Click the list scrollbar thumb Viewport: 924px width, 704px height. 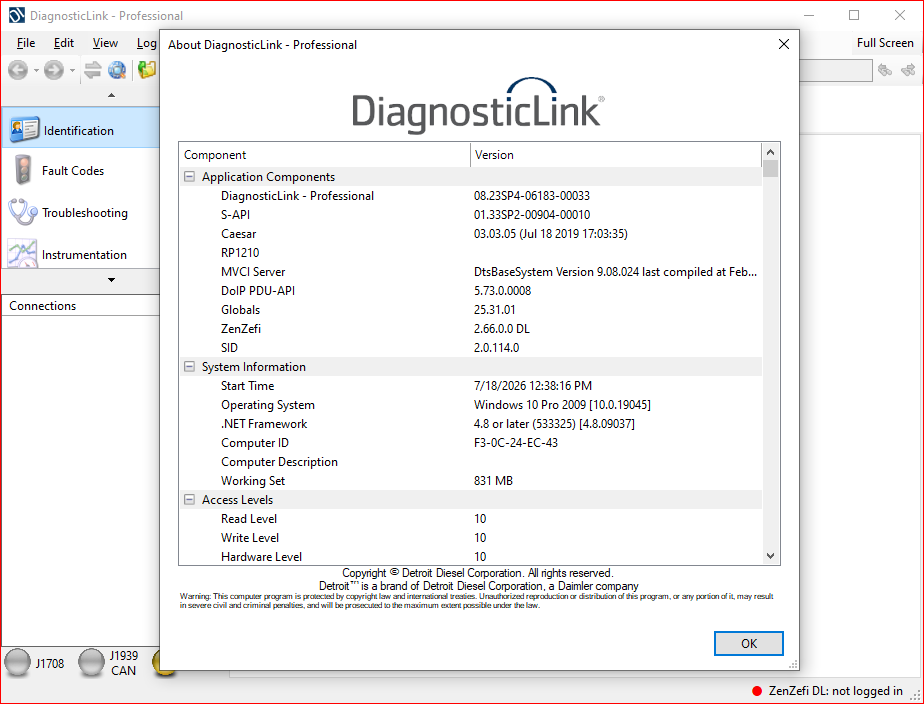(x=770, y=168)
